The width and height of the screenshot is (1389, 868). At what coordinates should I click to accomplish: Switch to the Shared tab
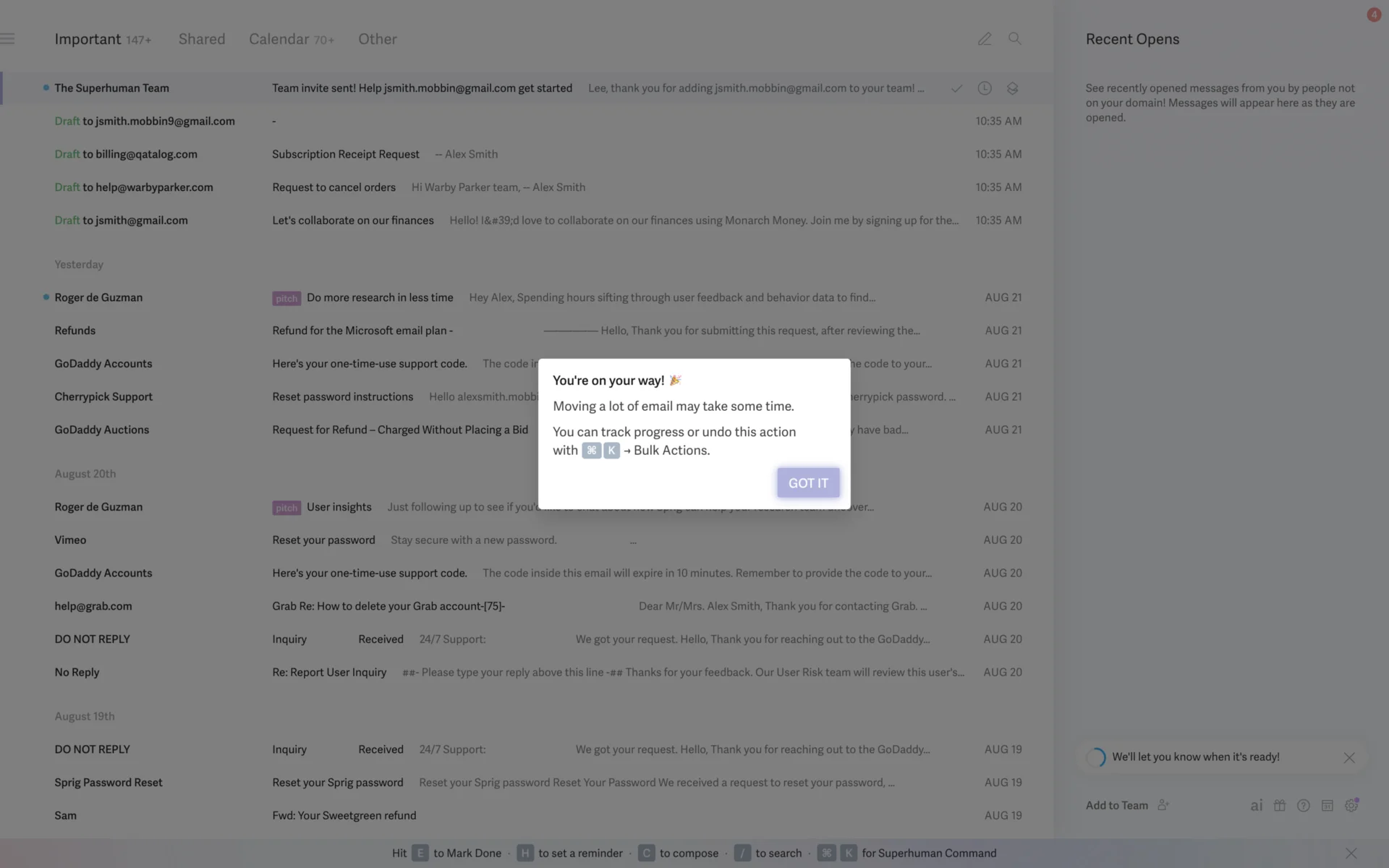(202, 39)
